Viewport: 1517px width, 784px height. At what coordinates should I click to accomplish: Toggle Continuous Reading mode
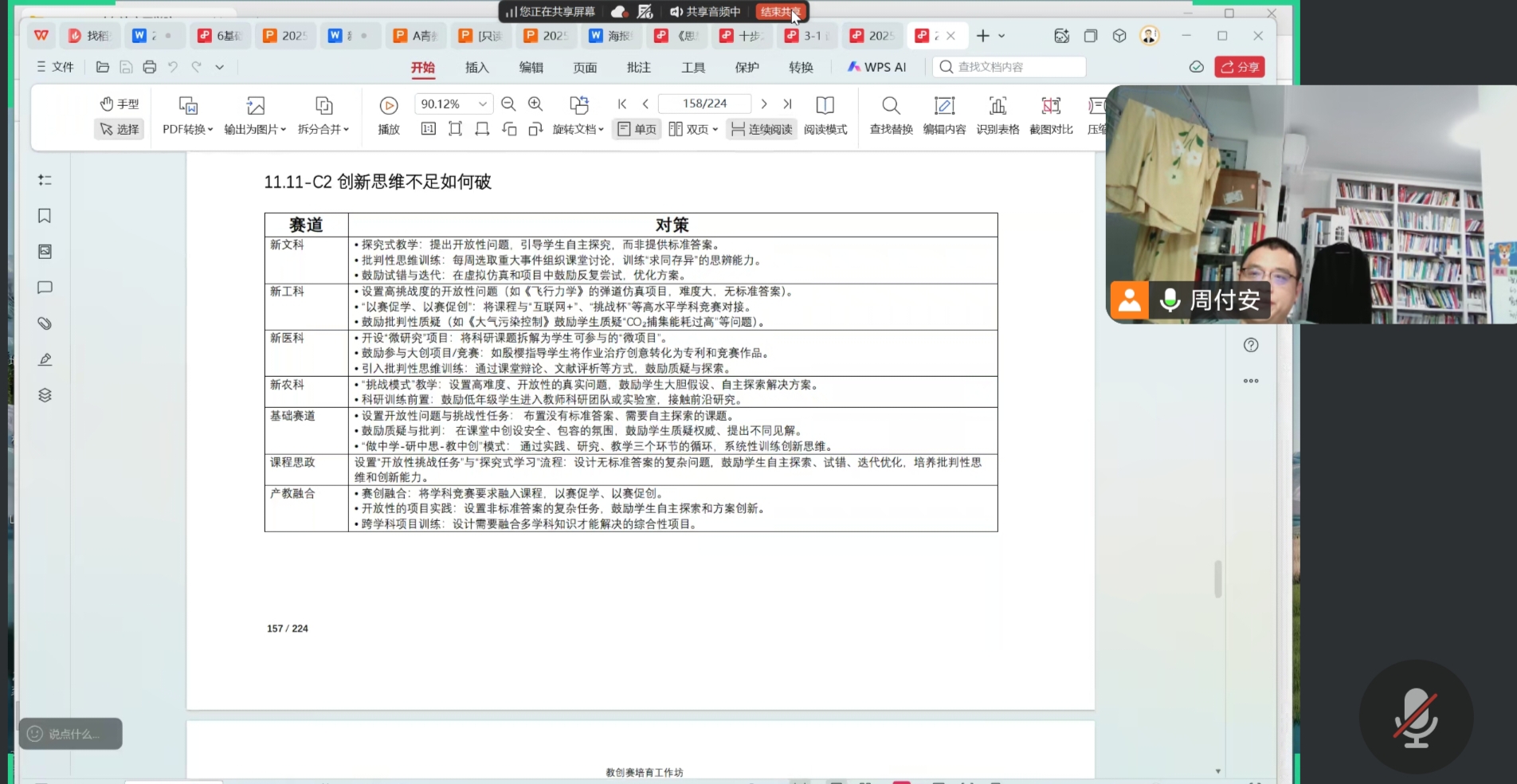(762, 129)
